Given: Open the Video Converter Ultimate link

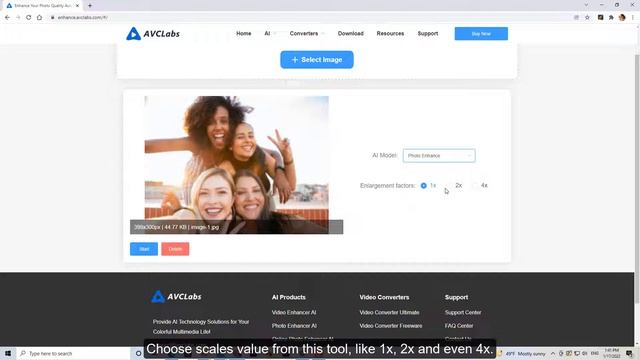Looking at the screenshot, I should point(389,313).
